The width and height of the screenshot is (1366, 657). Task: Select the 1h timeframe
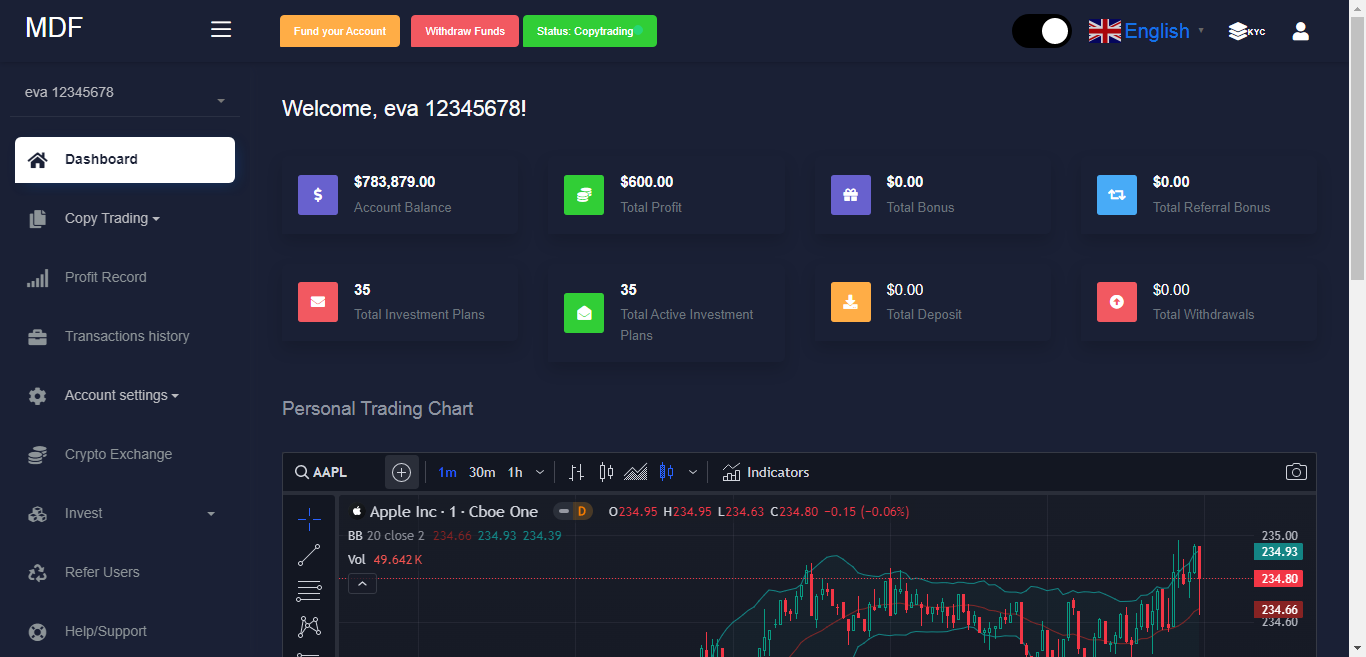pyautogui.click(x=515, y=472)
